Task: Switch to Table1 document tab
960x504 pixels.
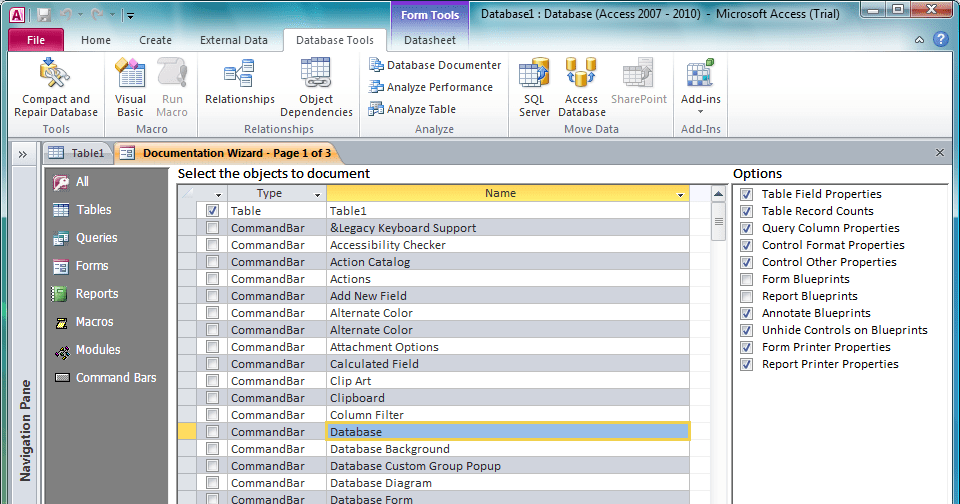Action: (78, 153)
